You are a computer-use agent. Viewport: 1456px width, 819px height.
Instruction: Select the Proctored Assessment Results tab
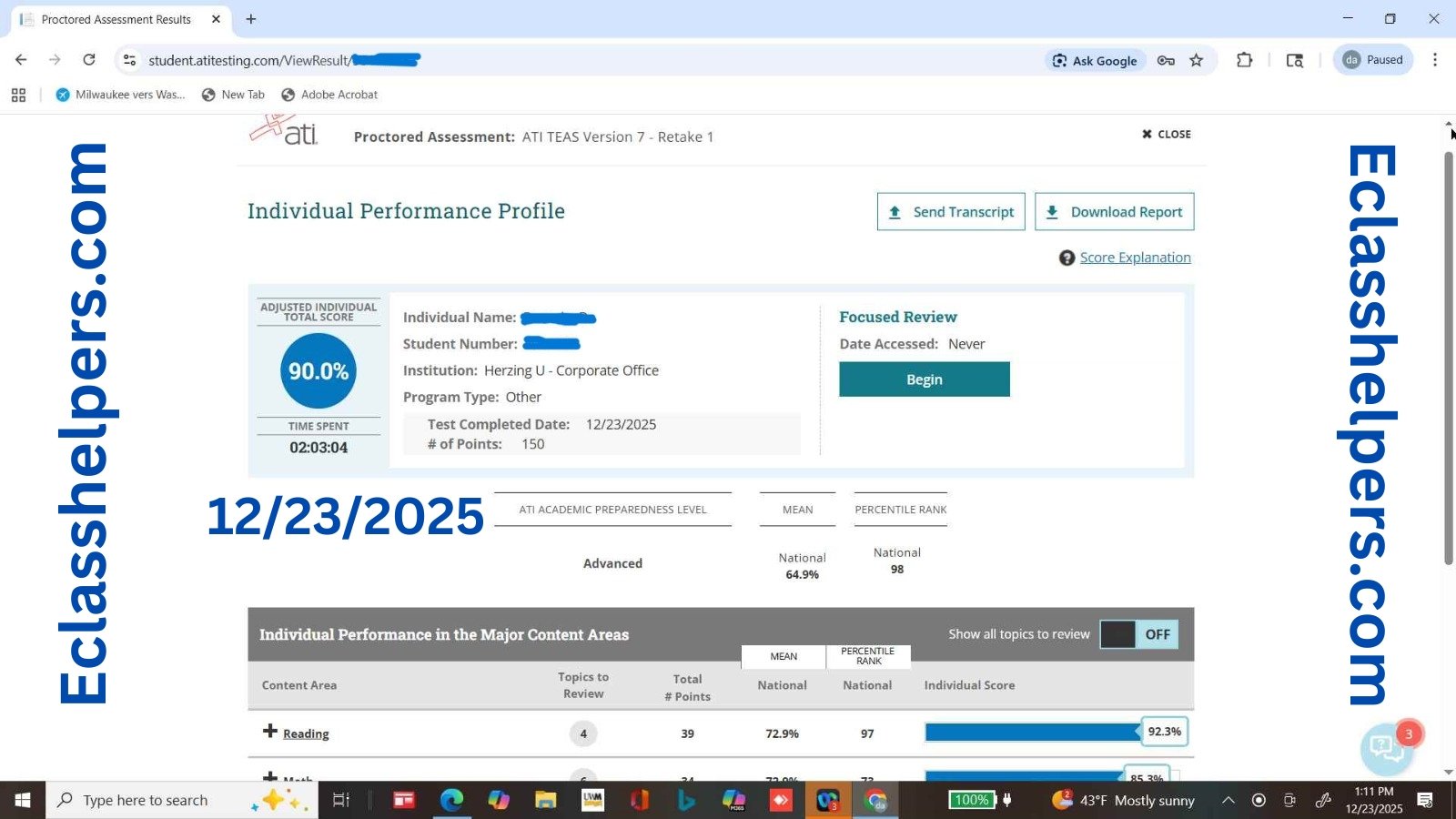(116, 19)
